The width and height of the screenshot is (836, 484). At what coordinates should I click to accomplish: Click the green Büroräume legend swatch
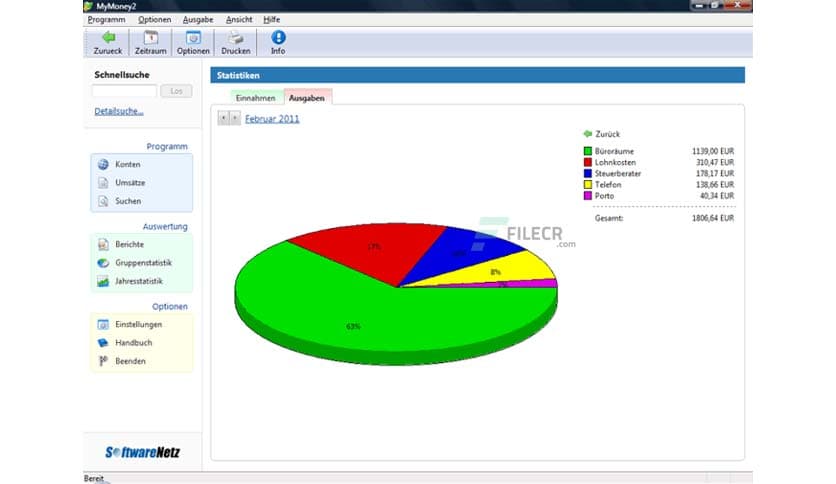coord(588,152)
